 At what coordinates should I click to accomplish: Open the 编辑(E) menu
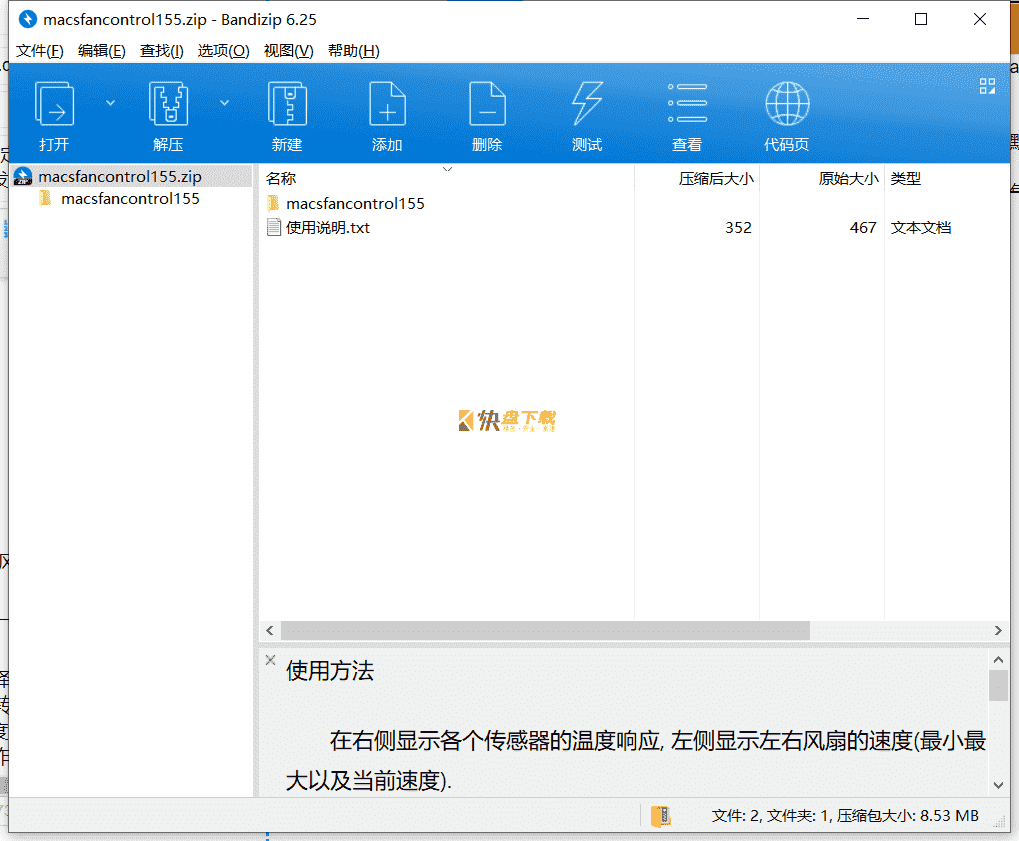[101, 51]
